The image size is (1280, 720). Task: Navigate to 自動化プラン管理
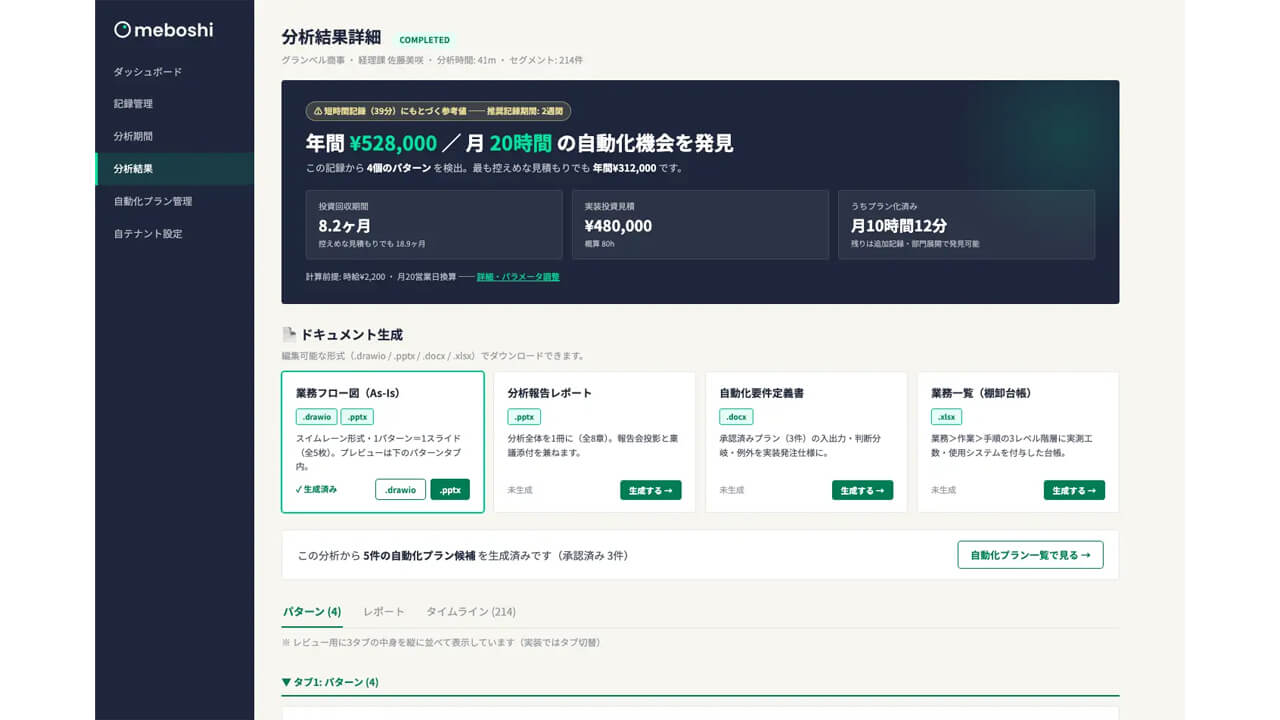click(x=174, y=201)
